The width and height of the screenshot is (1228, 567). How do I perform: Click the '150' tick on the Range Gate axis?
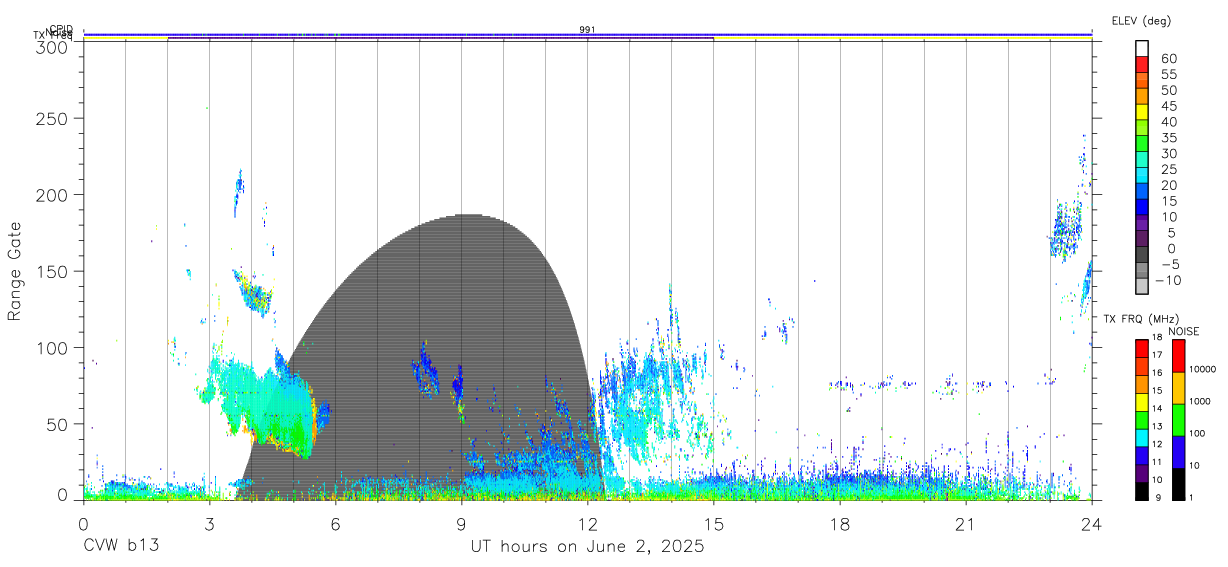(51, 271)
